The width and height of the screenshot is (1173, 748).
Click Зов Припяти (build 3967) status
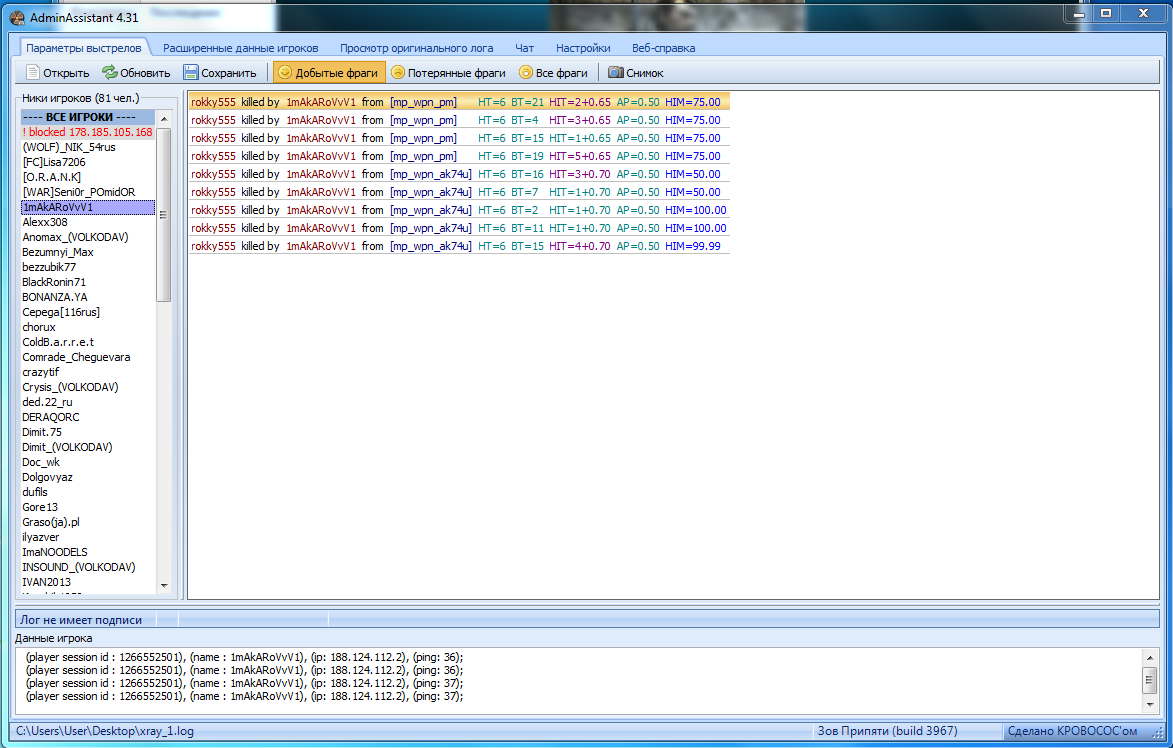pyautogui.click(x=887, y=731)
